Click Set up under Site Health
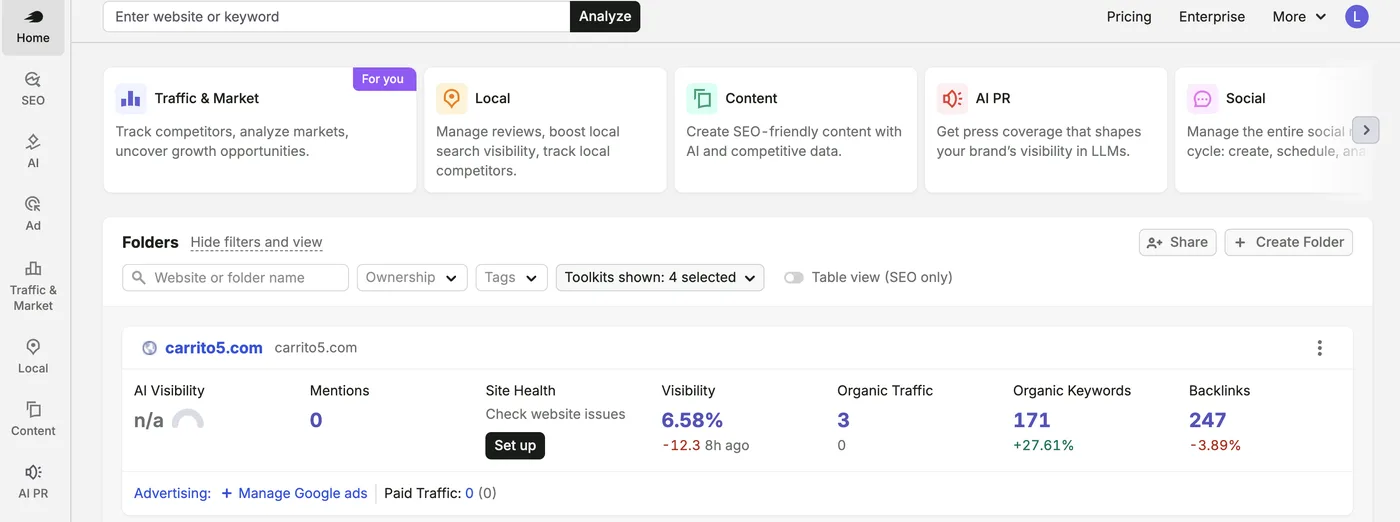The image size is (1400, 522). point(515,445)
